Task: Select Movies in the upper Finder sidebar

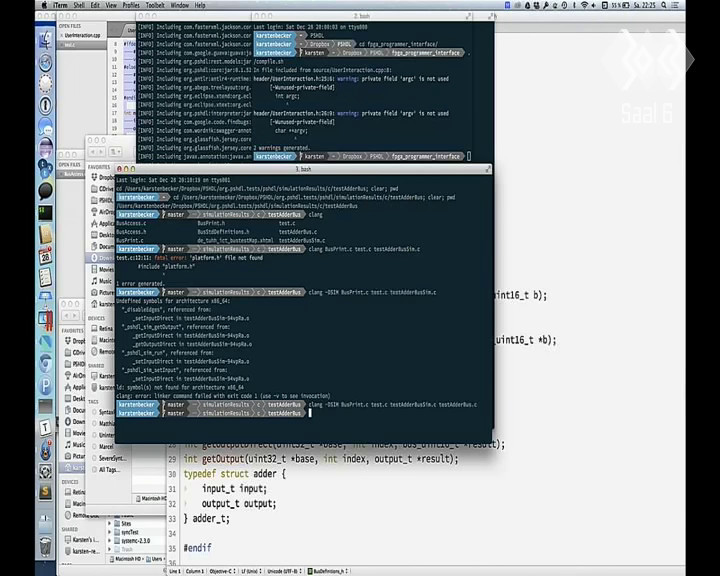Action: click(102, 269)
